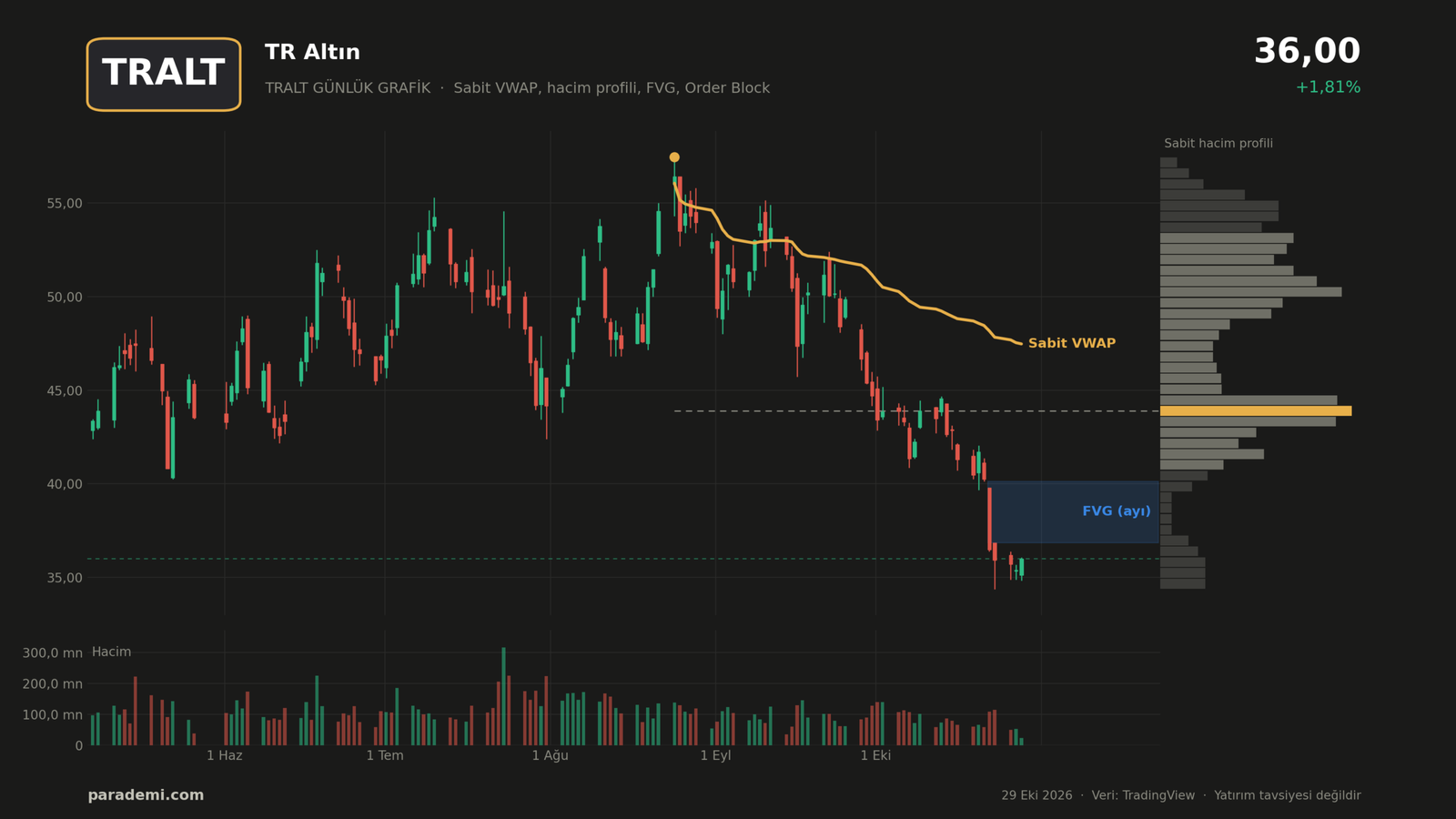Viewport: 1456px width, 819px height.
Task: Click the 1 Haz date label
Action: click(x=225, y=755)
